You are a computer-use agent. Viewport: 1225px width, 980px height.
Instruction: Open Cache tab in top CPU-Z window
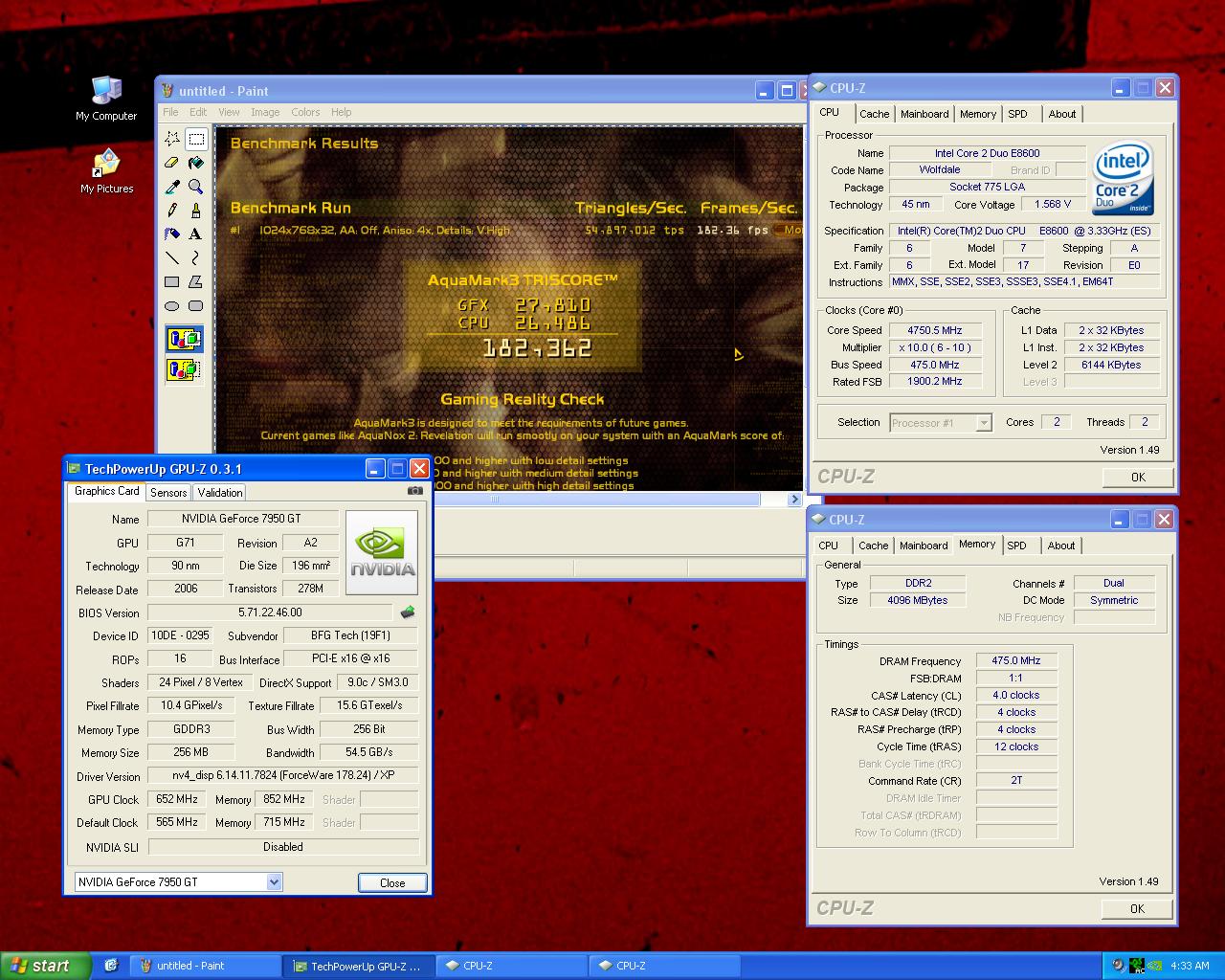[874, 114]
